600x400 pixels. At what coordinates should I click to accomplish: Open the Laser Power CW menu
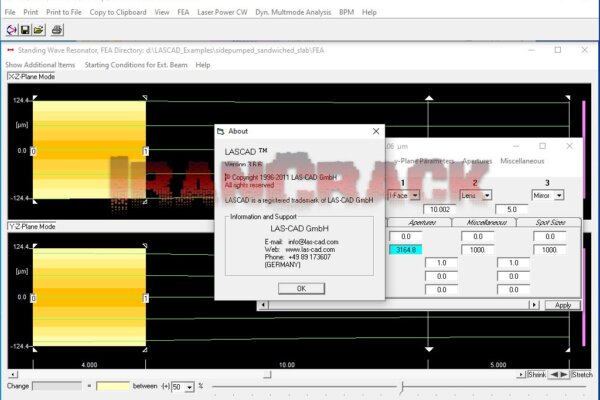click(x=222, y=12)
